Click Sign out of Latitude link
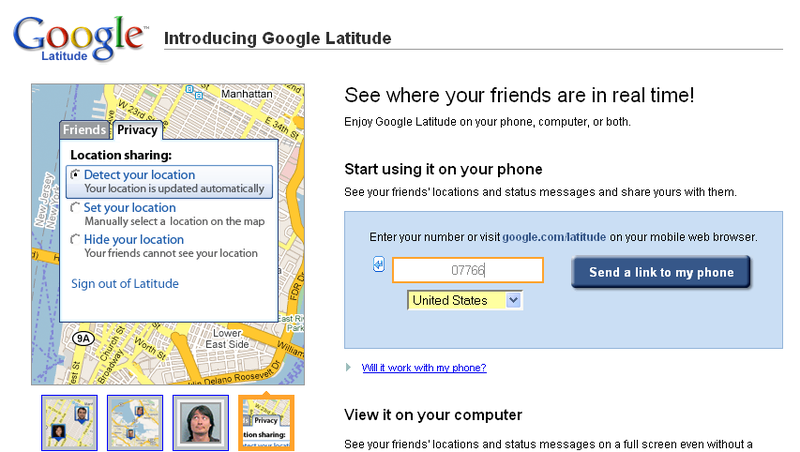 tap(125, 284)
